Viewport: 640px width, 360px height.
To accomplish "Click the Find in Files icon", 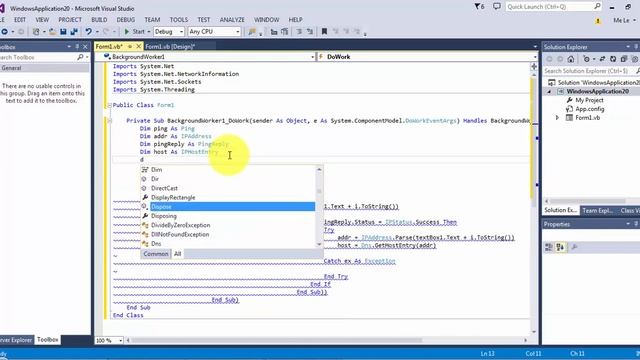I will 252,31.
